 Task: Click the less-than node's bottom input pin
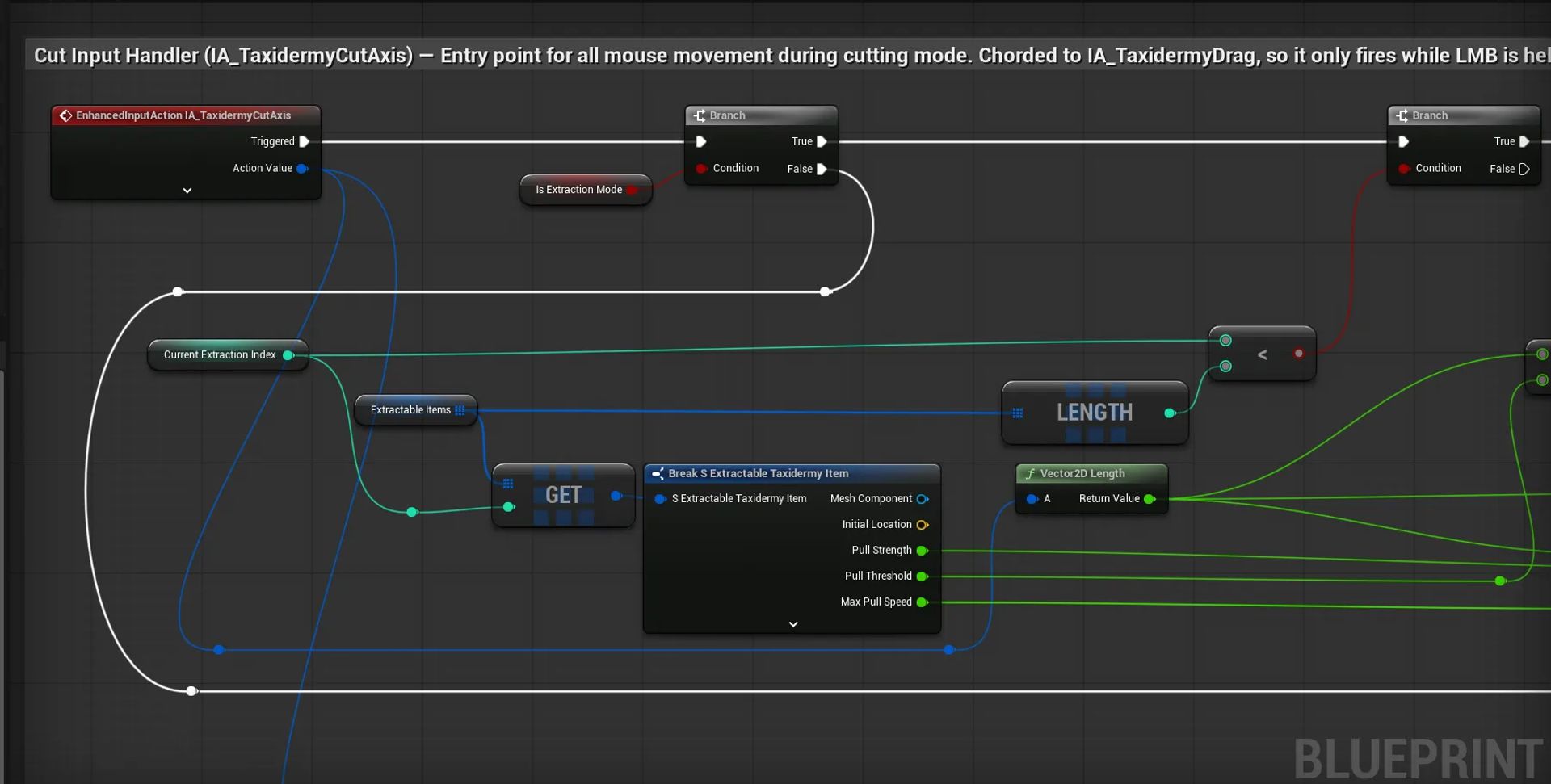1225,367
